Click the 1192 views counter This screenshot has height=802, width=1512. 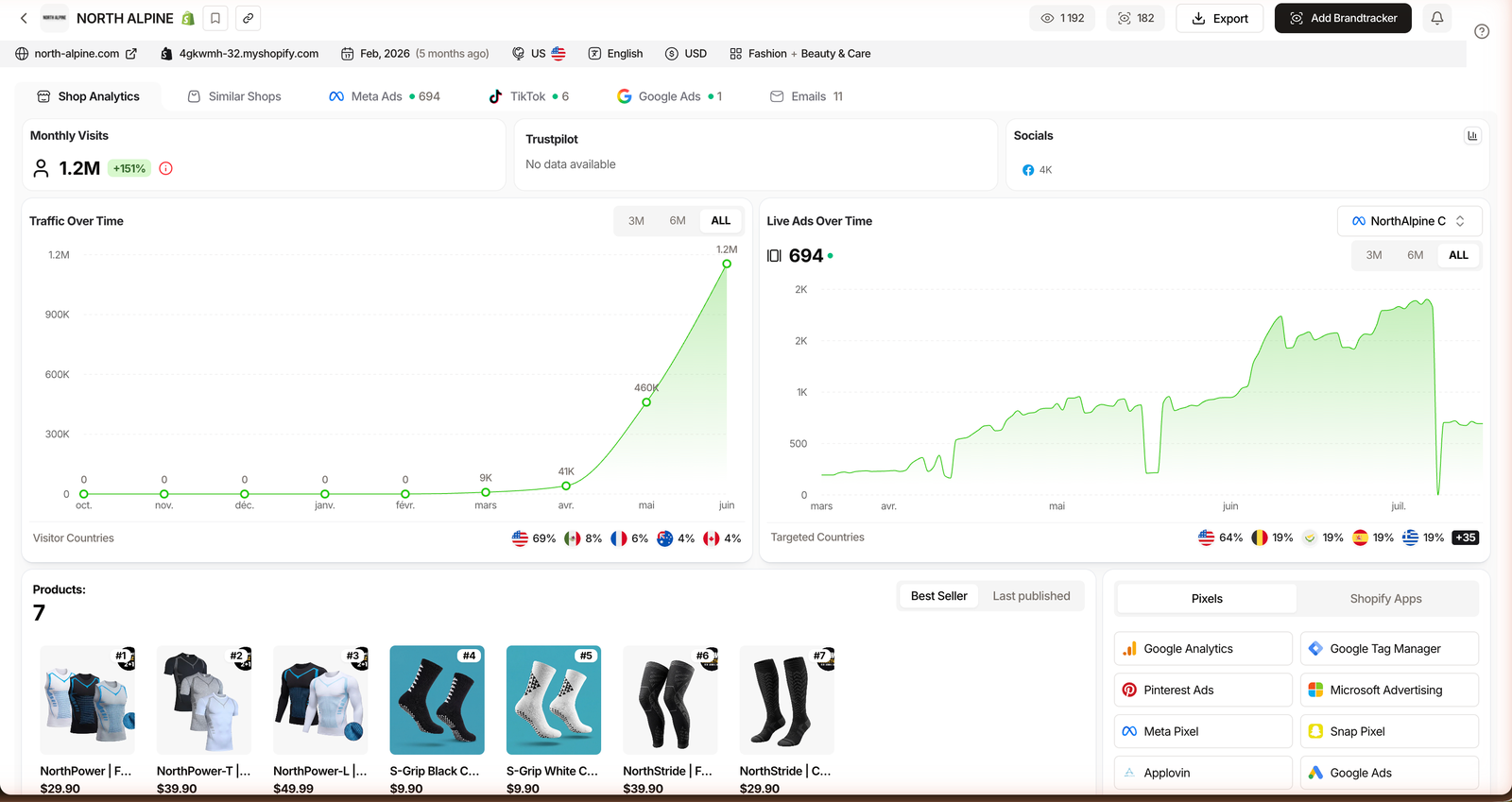[1062, 18]
